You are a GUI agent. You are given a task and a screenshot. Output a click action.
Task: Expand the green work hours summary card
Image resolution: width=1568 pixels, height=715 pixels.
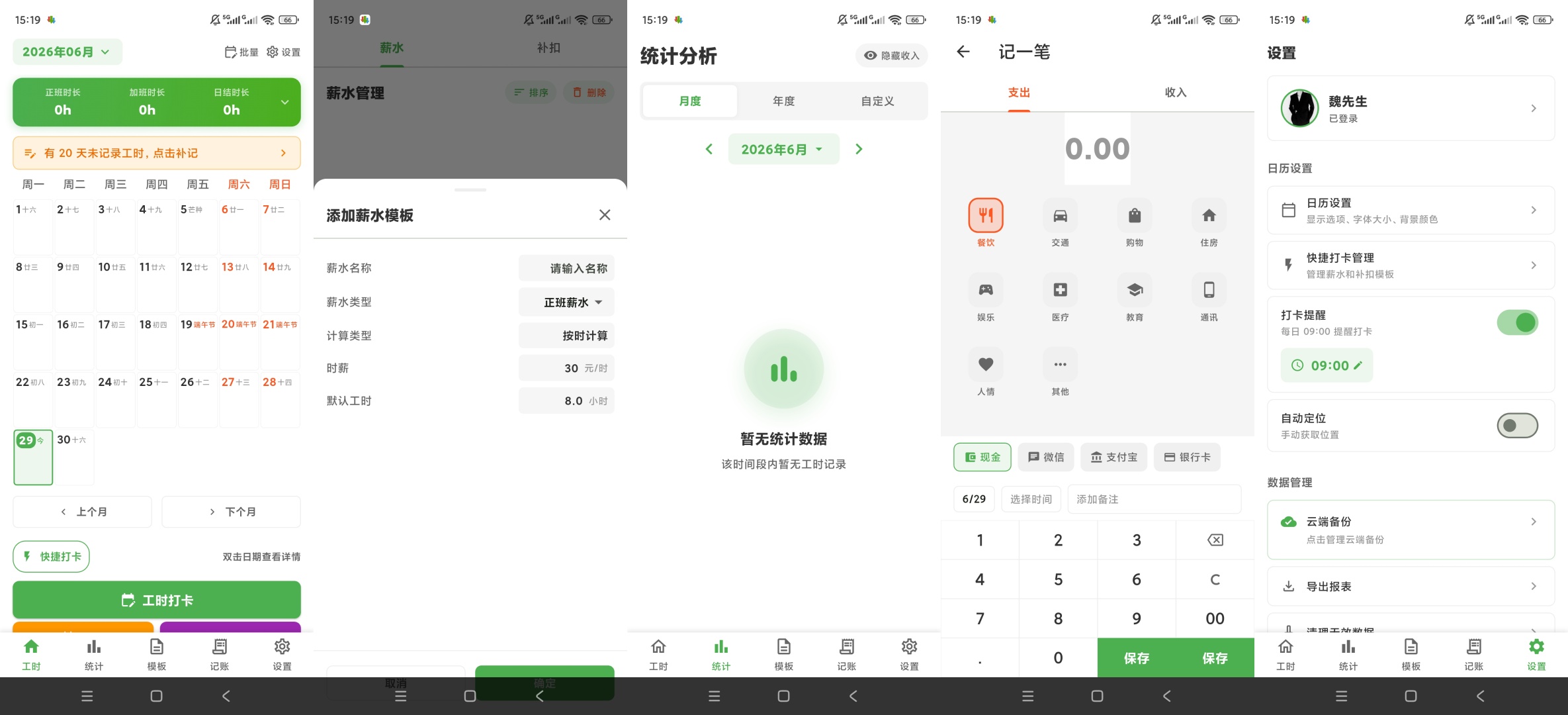point(285,102)
